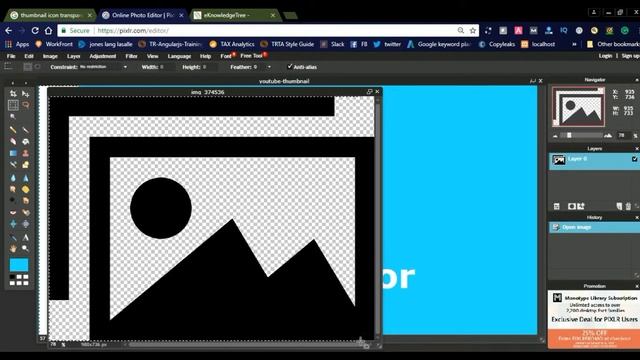Viewport: 640px width, 360px height.
Task: Select the Pencil tool
Action: [13, 130]
